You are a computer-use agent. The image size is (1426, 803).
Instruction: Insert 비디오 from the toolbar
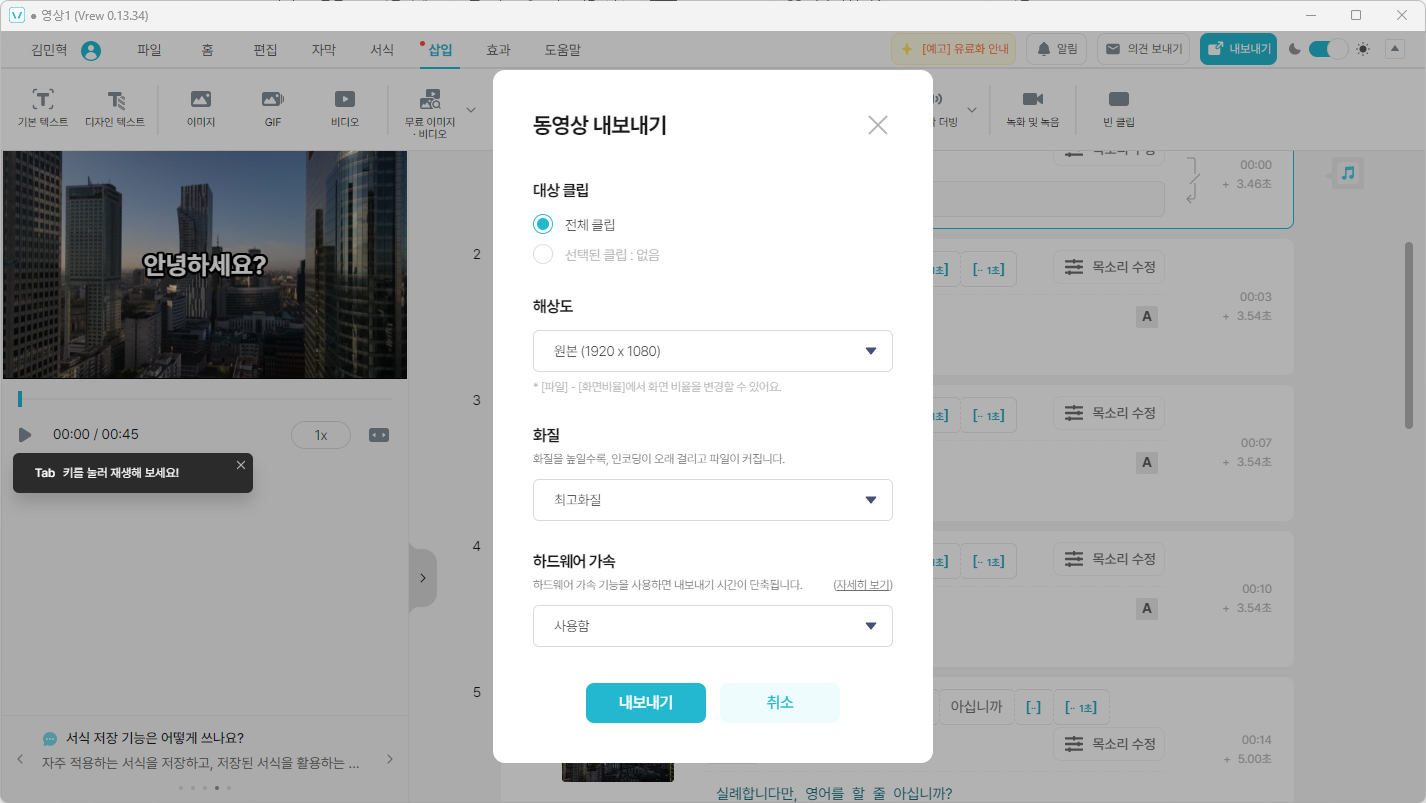coord(345,108)
